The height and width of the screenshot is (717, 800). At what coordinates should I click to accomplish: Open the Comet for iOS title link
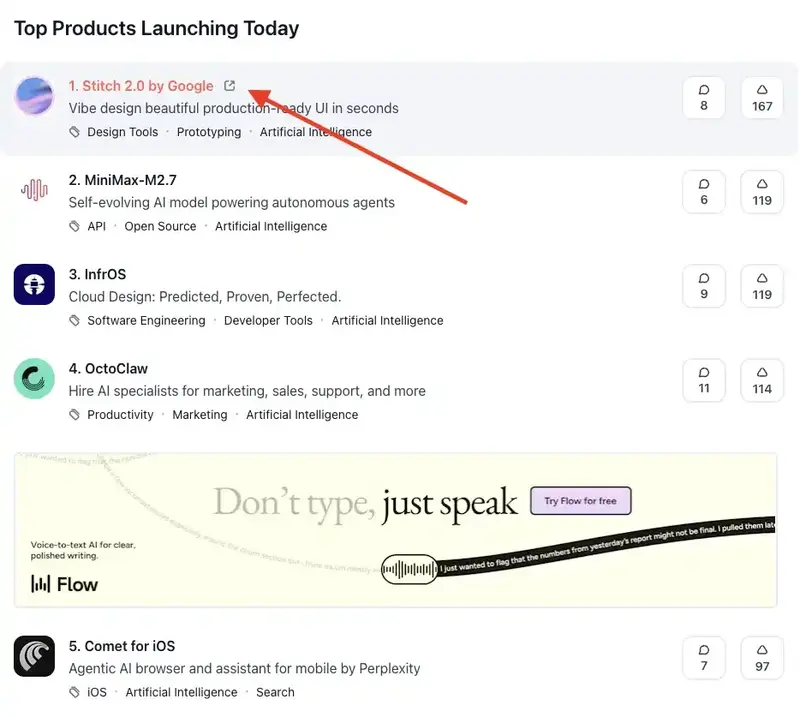[122, 646]
